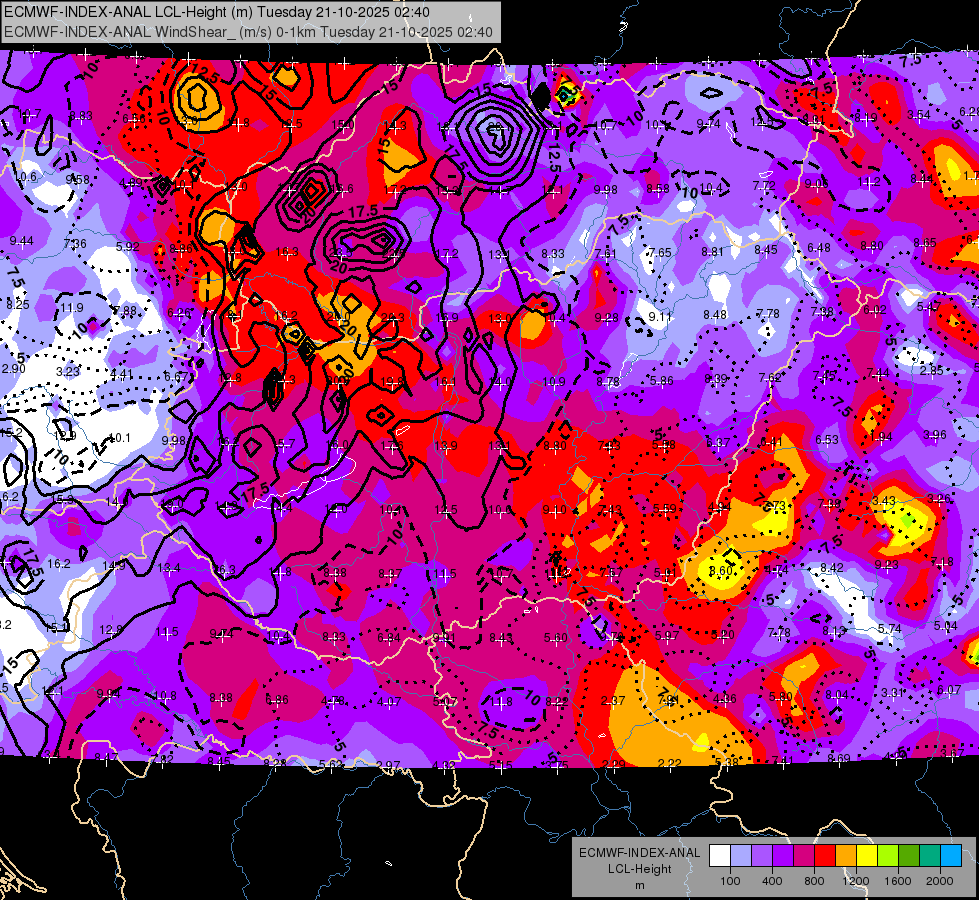Select the 9.11 grid value

pos(660,317)
